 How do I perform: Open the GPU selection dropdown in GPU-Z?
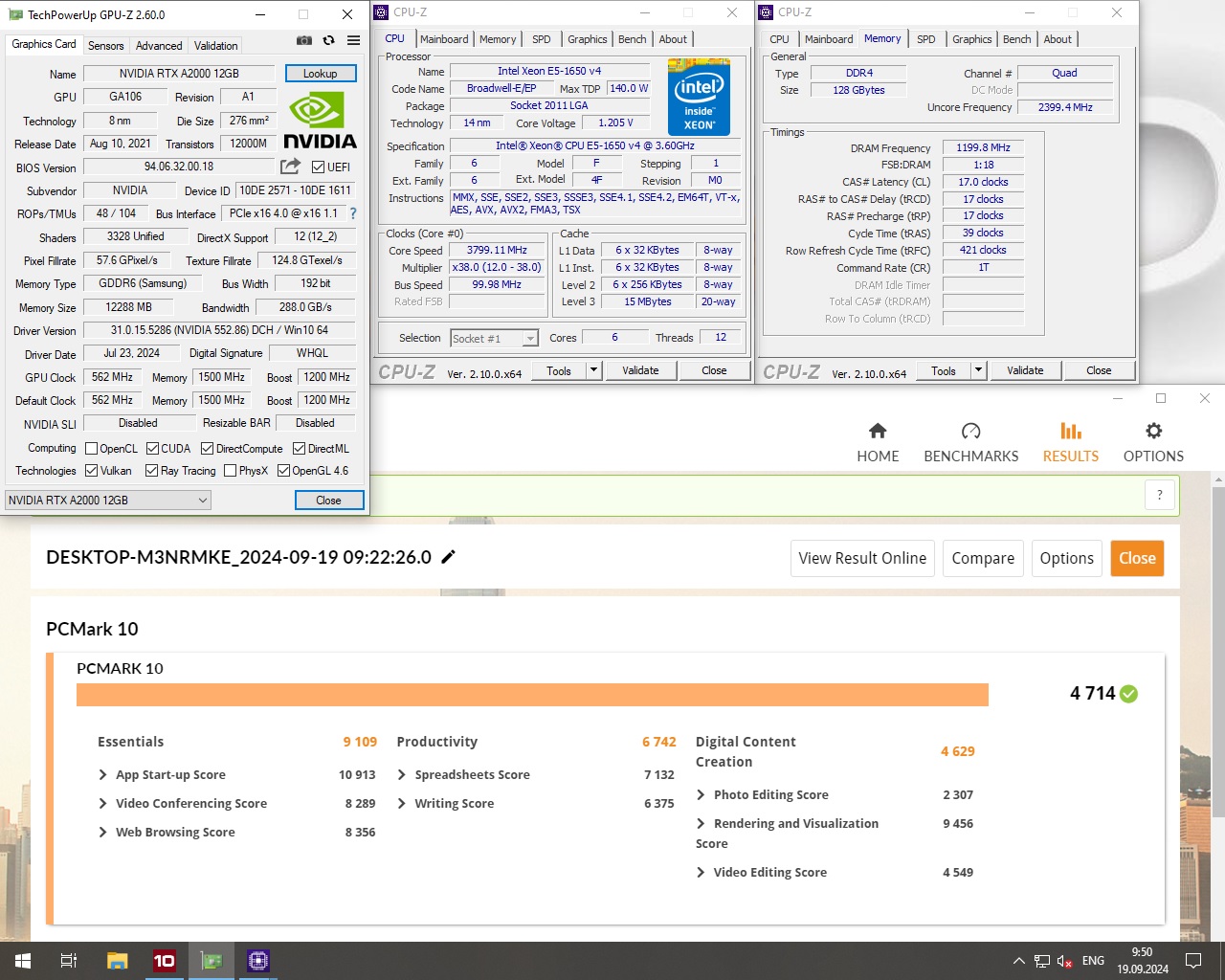(108, 500)
